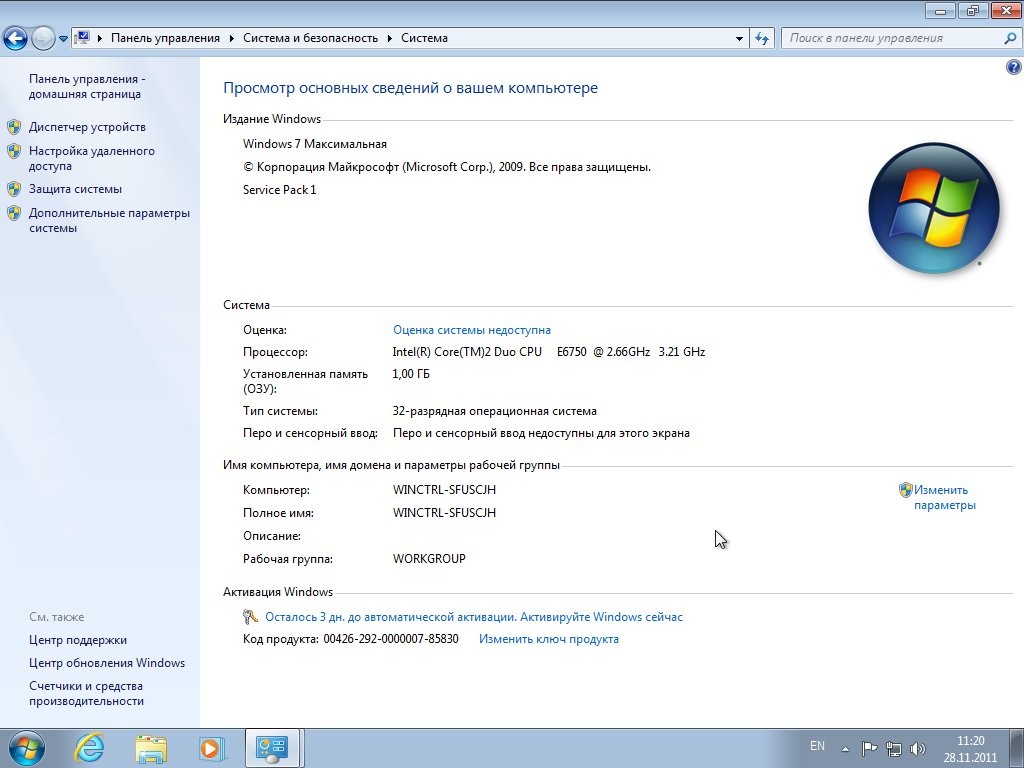
Task: Click Control Panel taskbar button
Action: pyautogui.click(x=272, y=748)
